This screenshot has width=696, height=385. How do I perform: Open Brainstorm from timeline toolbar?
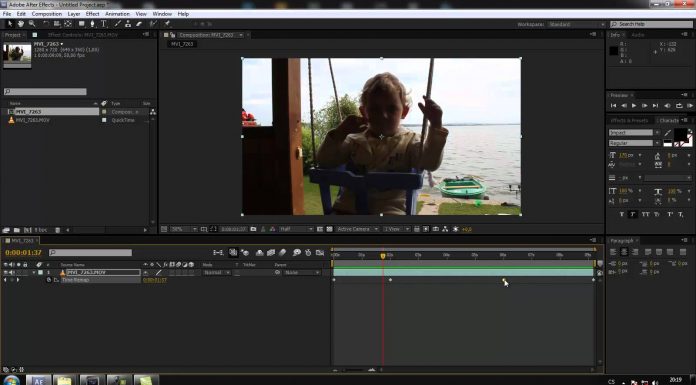[297, 253]
